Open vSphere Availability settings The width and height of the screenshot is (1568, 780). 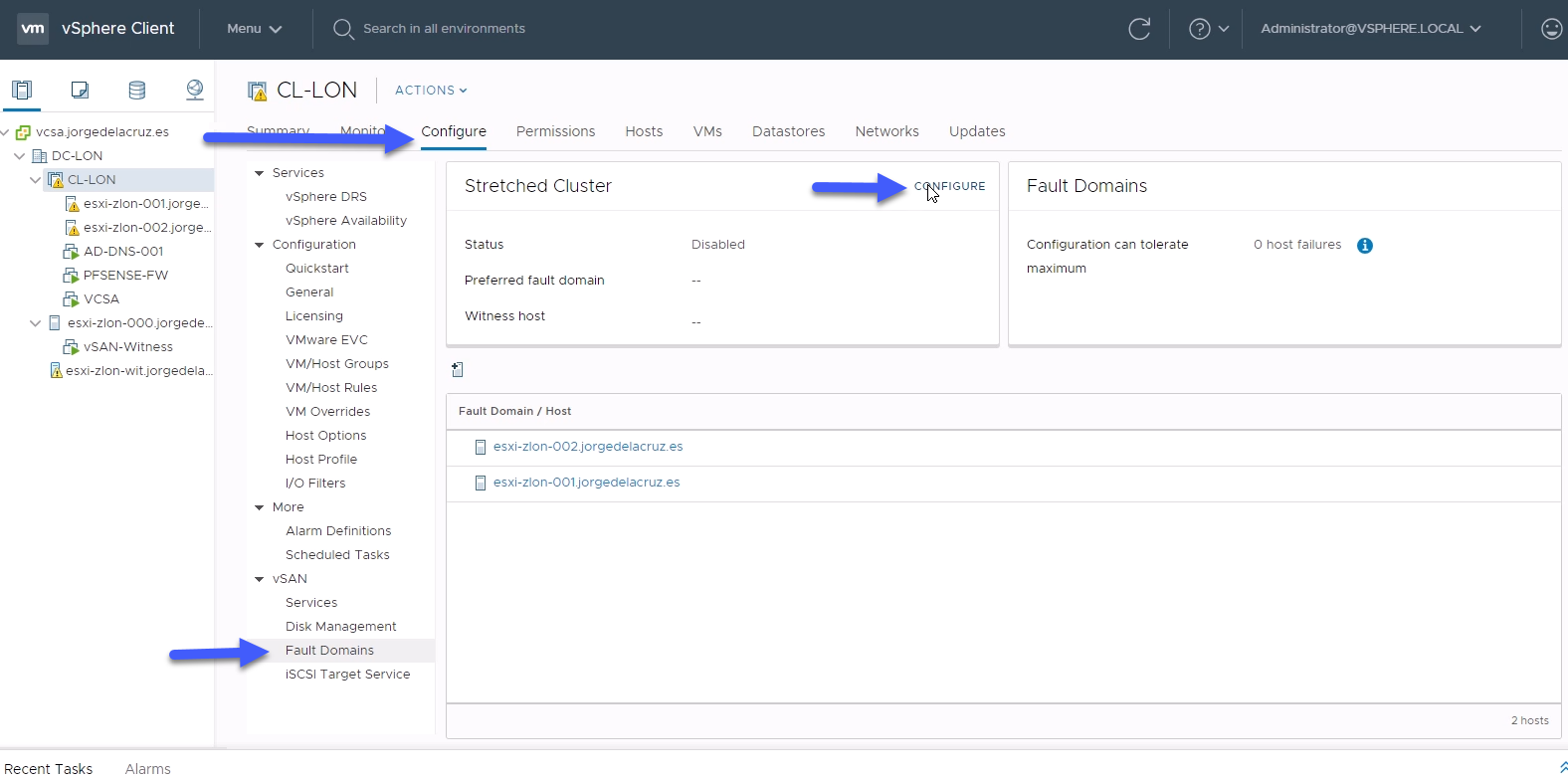tap(346, 221)
